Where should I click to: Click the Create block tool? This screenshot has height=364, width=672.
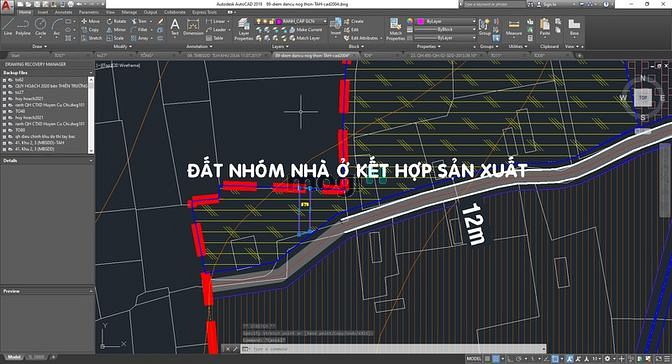tap(354, 21)
